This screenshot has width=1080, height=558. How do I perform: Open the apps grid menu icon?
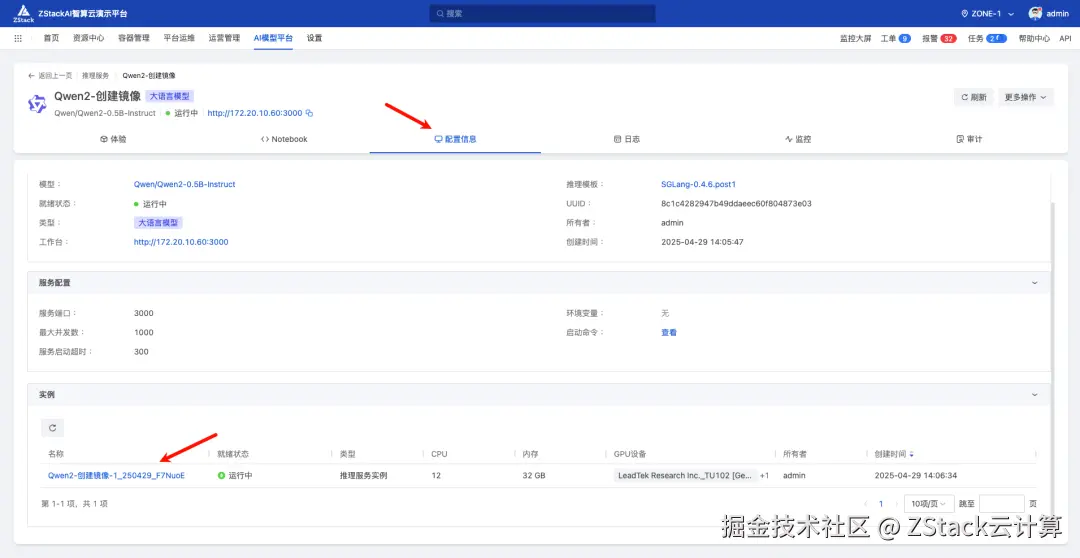click(x=18, y=39)
